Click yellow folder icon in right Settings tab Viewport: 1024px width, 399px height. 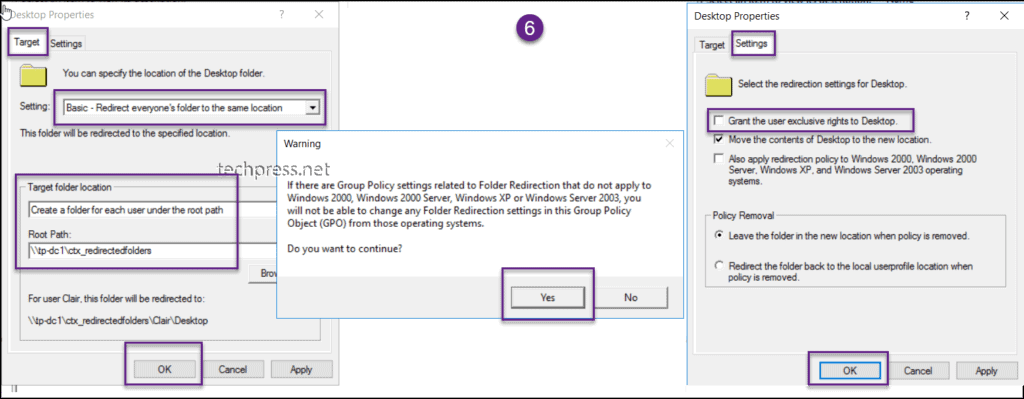point(718,85)
